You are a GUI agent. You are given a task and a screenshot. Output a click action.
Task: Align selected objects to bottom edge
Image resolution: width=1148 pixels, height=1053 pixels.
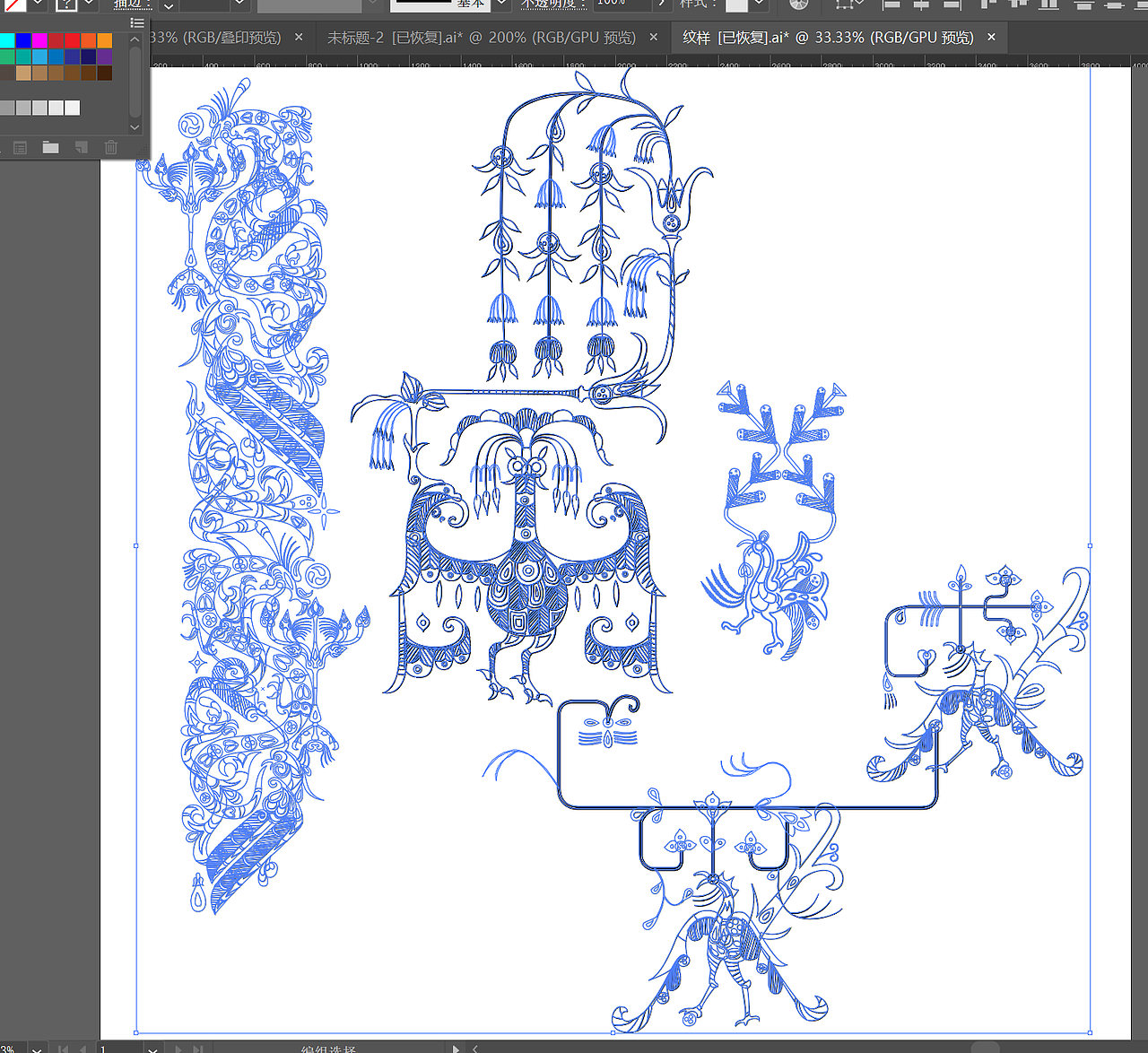1048,4
